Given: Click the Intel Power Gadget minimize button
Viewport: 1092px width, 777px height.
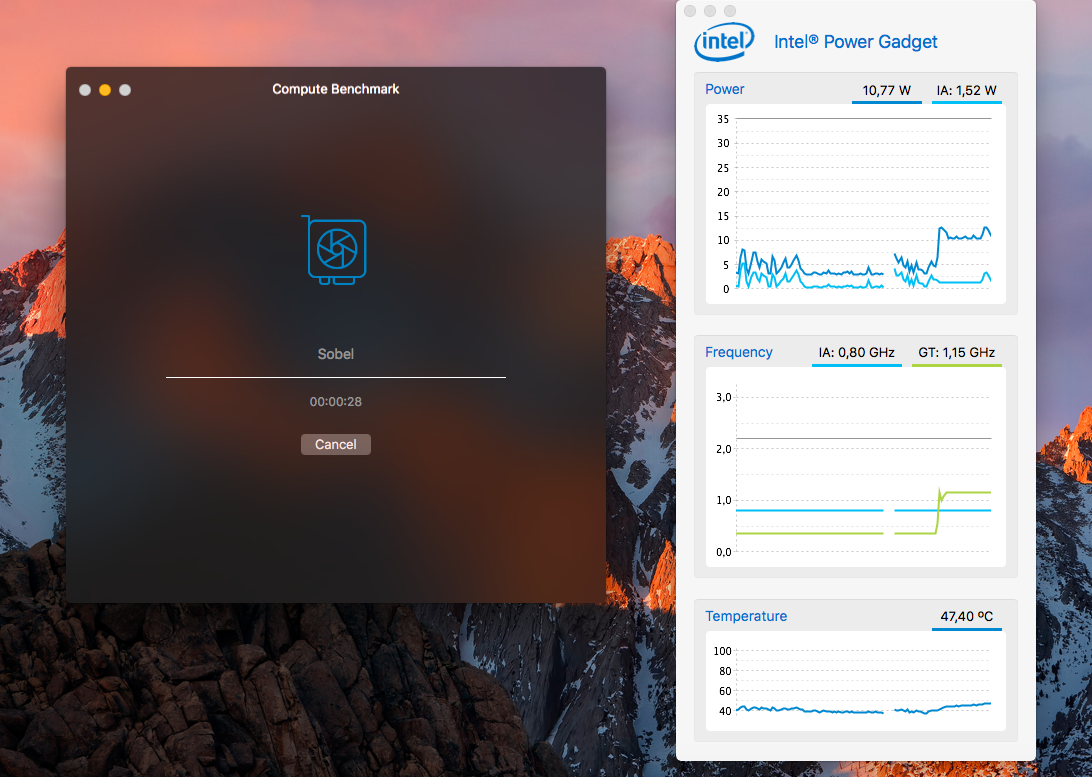Looking at the screenshot, I should pyautogui.click(x=710, y=11).
